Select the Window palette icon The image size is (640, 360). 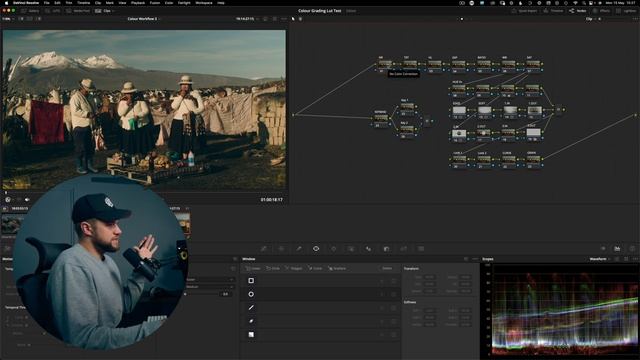[316, 249]
